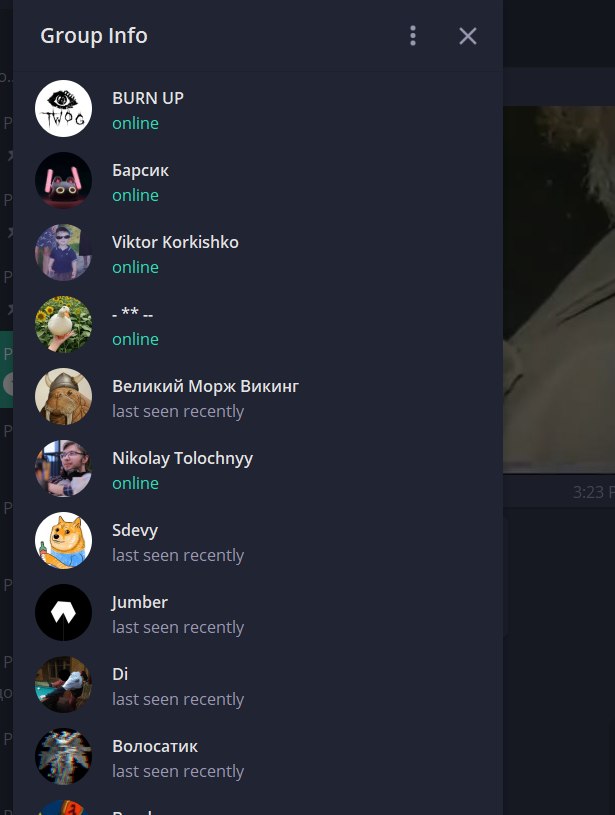Click Барсик's black cat avatar
615x815 pixels.
(63, 180)
